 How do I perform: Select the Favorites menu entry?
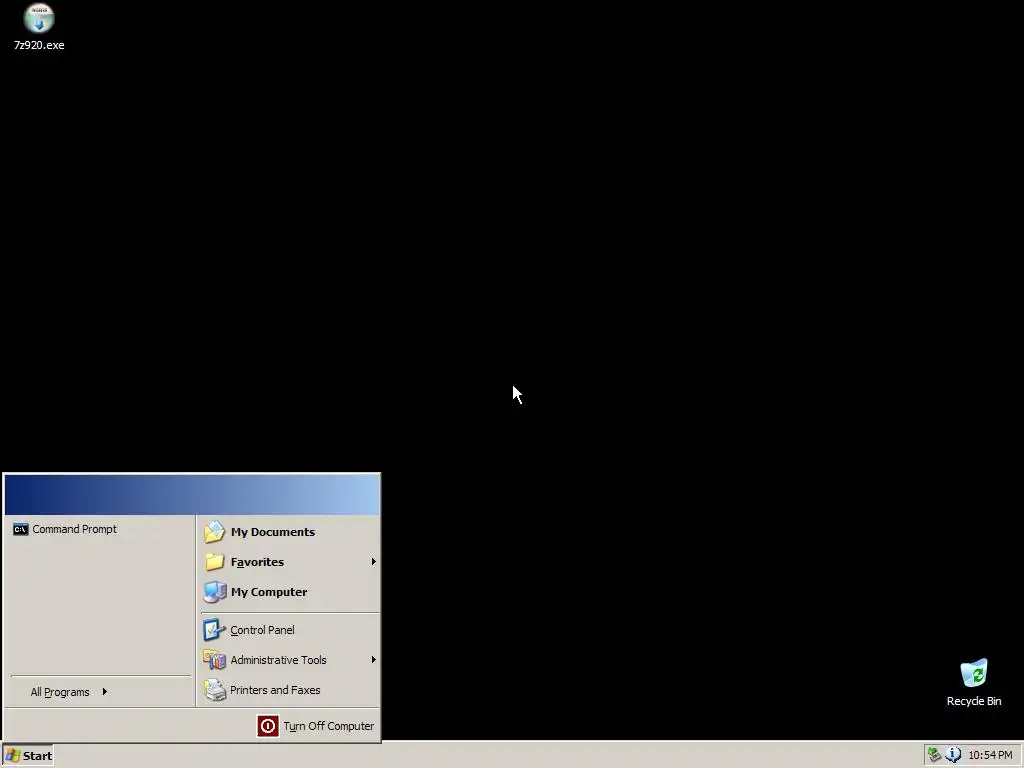coord(290,562)
